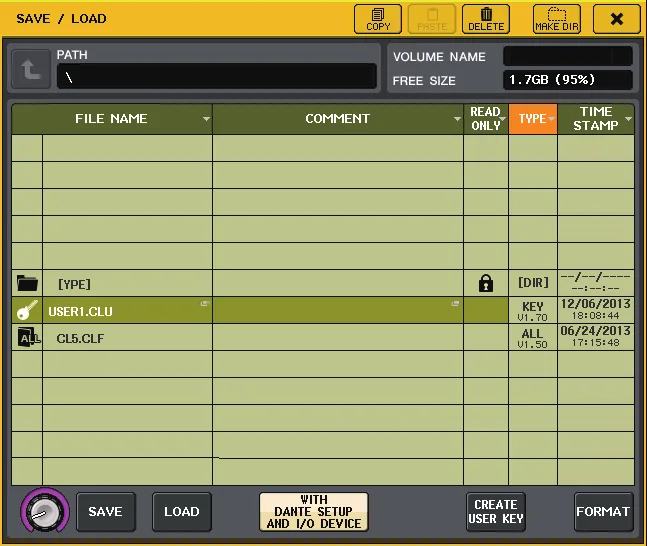Click the MAKE DIR button
647x546 pixels.
coord(557,19)
